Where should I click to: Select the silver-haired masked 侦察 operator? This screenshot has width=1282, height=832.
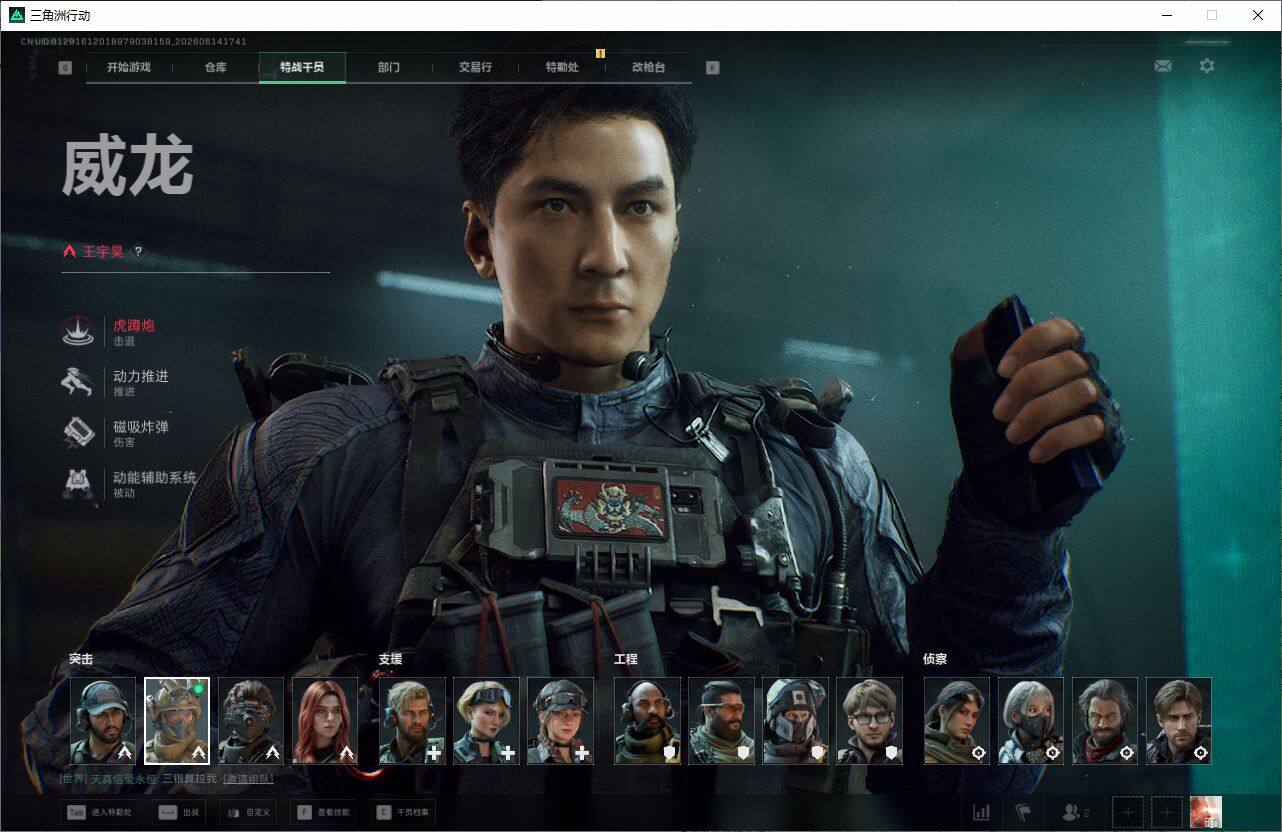click(1031, 721)
